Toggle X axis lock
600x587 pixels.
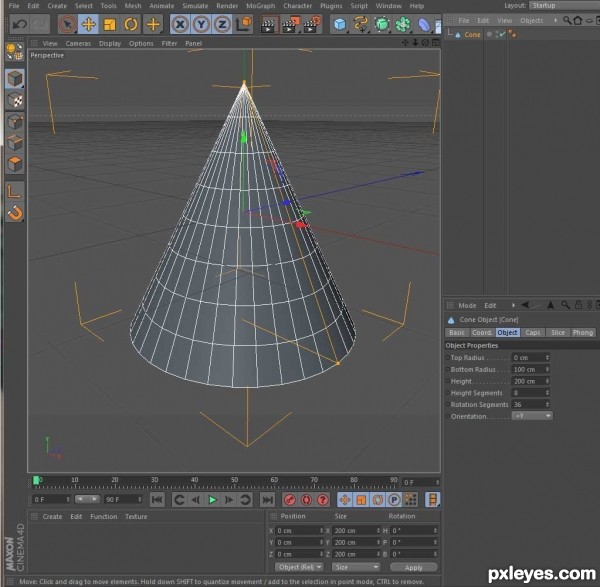click(x=180, y=24)
